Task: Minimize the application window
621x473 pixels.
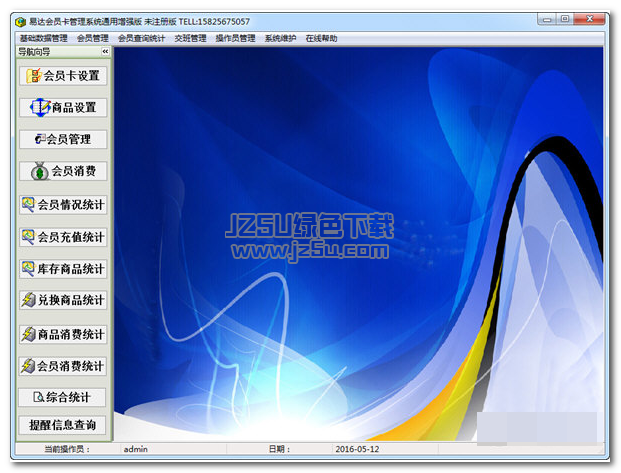Action: pyautogui.click(x=547, y=19)
